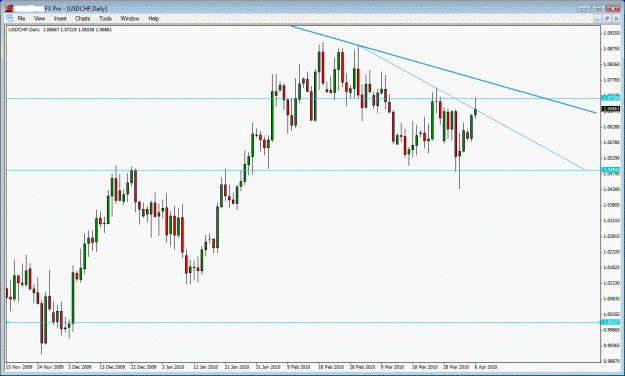Click the 12 Jan 2010 date label
625x376 pixels.
point(206,367)
